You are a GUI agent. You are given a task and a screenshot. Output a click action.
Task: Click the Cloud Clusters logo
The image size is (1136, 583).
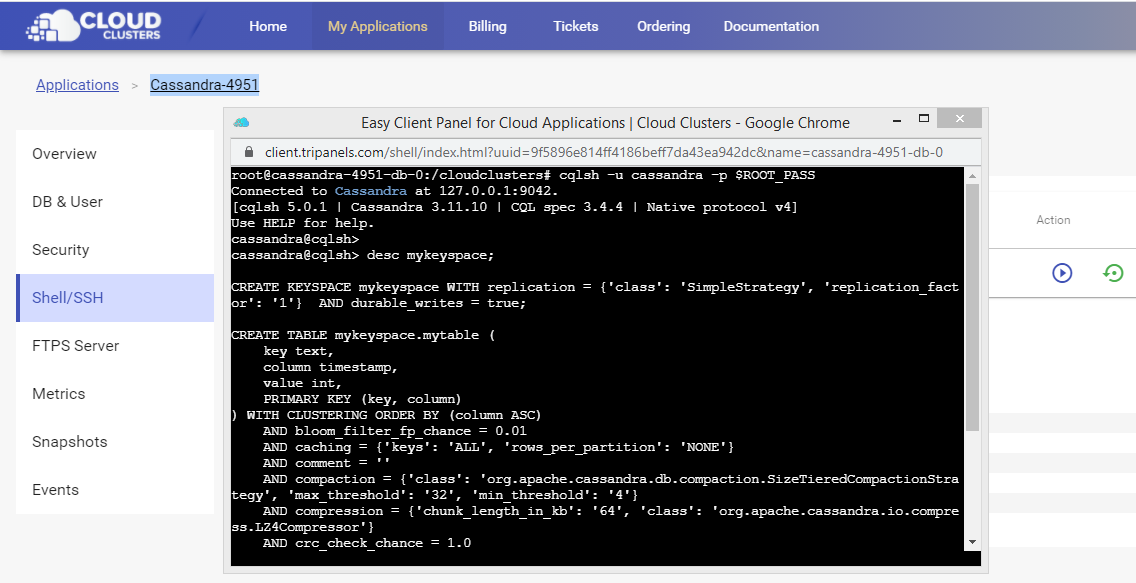[x=93, y=25]
